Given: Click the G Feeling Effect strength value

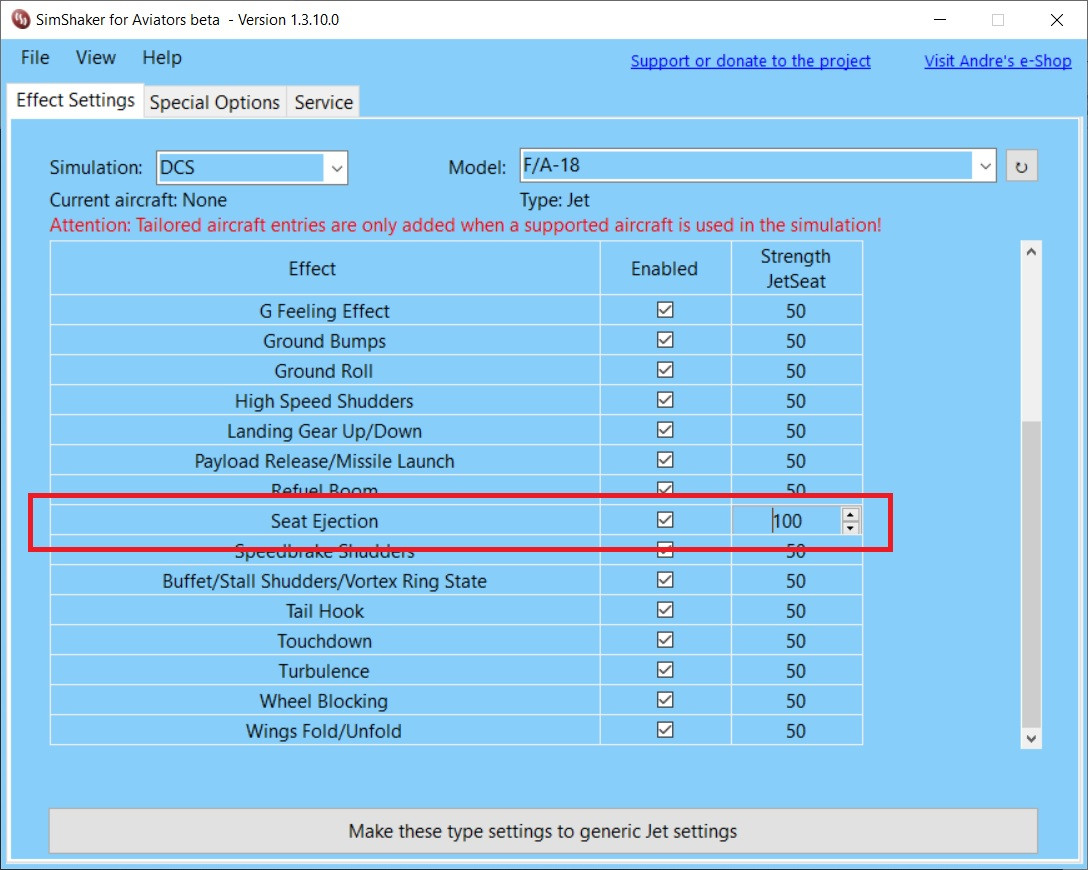Looking at the screenshot, I should pos(796,311).
